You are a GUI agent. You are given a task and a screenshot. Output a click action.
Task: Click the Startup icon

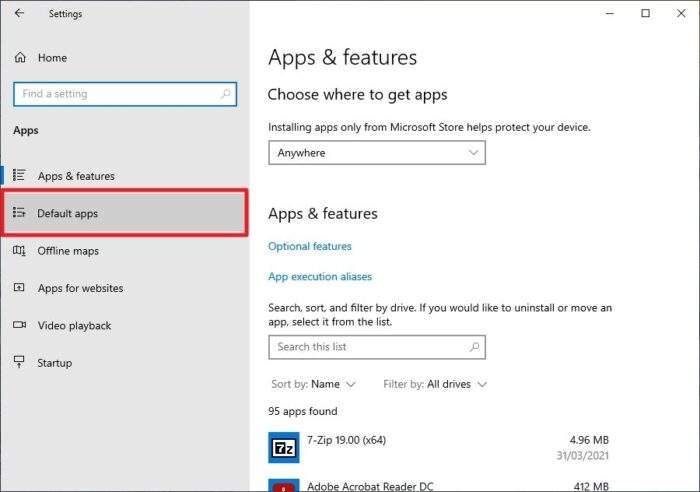(19, 362)
